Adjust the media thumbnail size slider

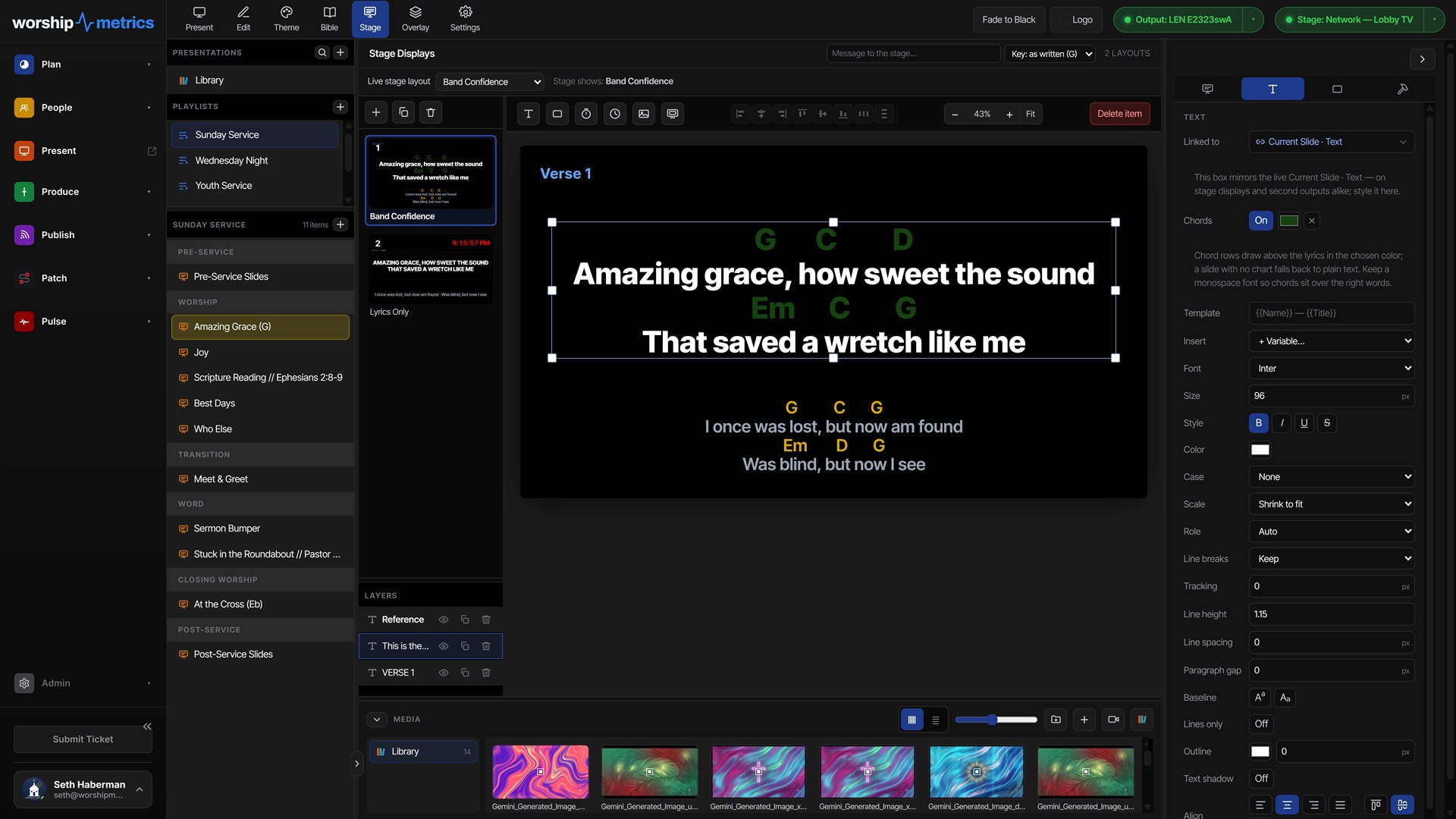point(996,720)
